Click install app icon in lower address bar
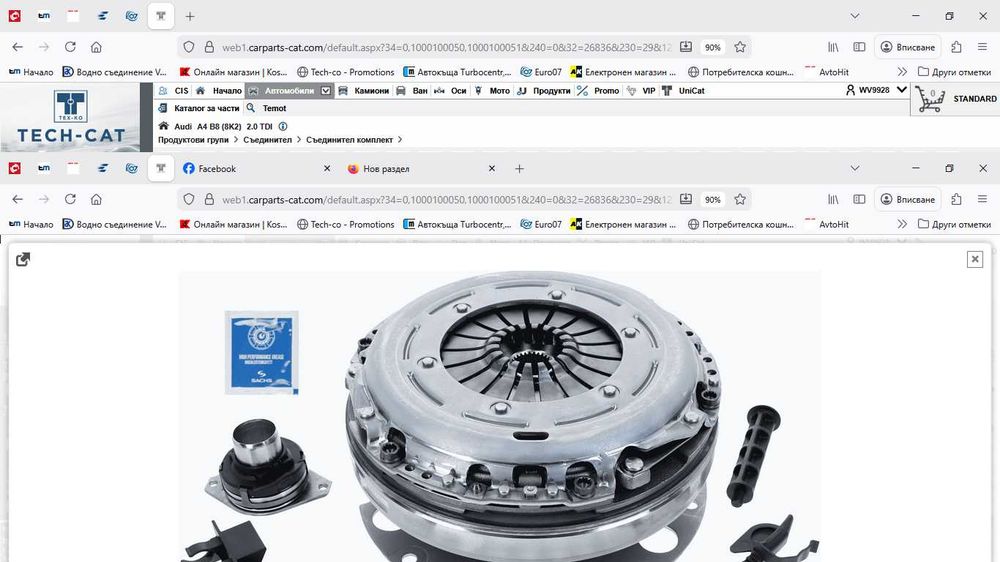The width and height of the screenshot is (1000, 562). pos(686,199)
